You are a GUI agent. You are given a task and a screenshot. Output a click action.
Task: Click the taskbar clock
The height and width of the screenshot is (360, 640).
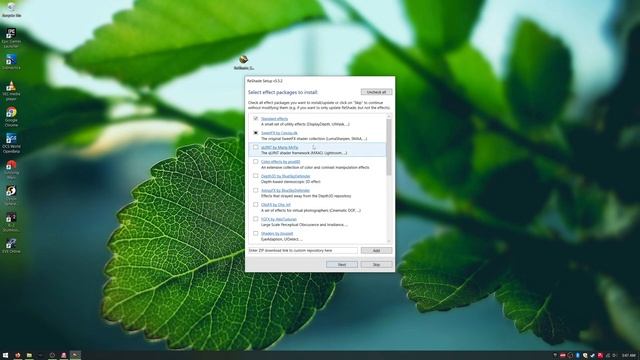coord(629,356)
